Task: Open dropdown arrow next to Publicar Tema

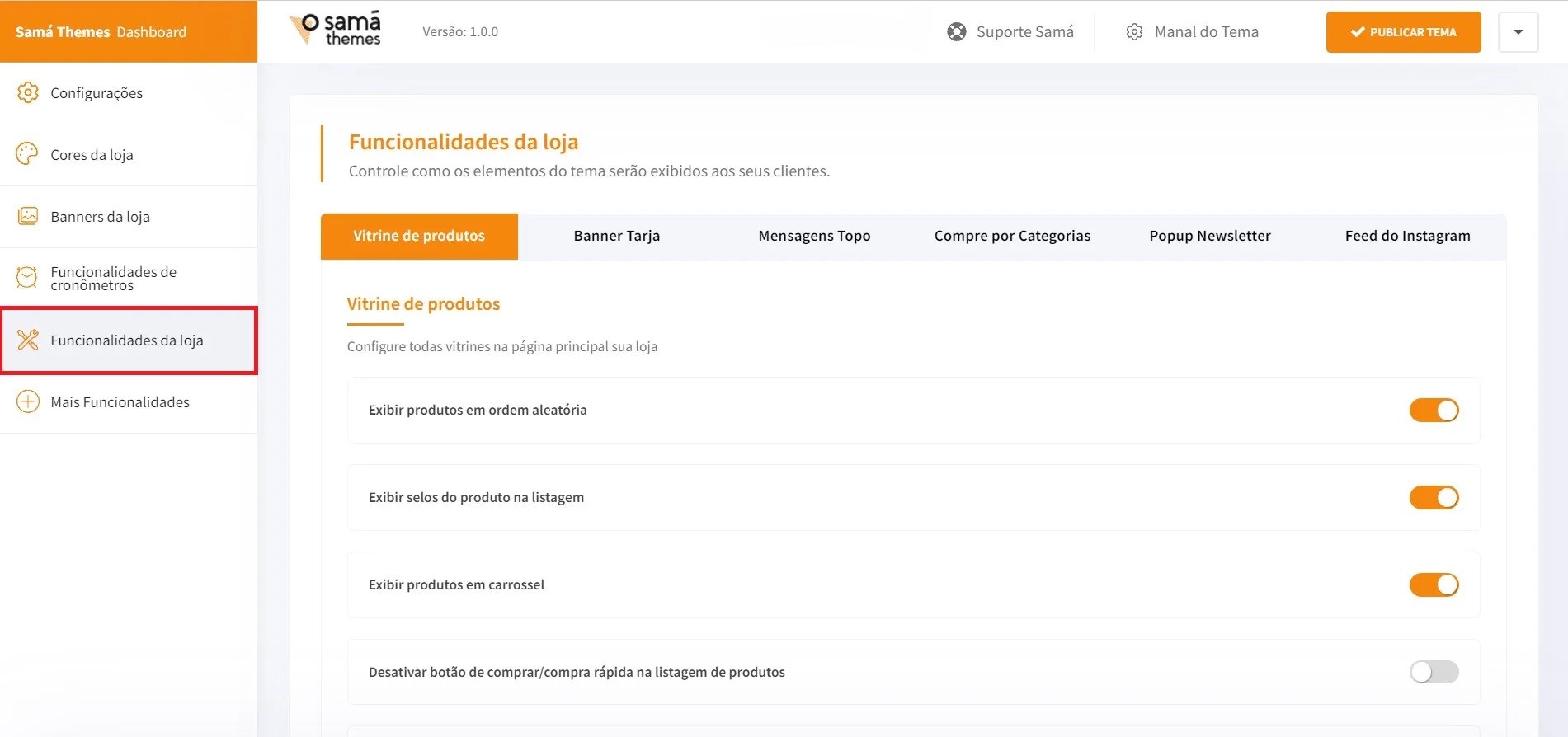Action: click(x=1518, y=32)
